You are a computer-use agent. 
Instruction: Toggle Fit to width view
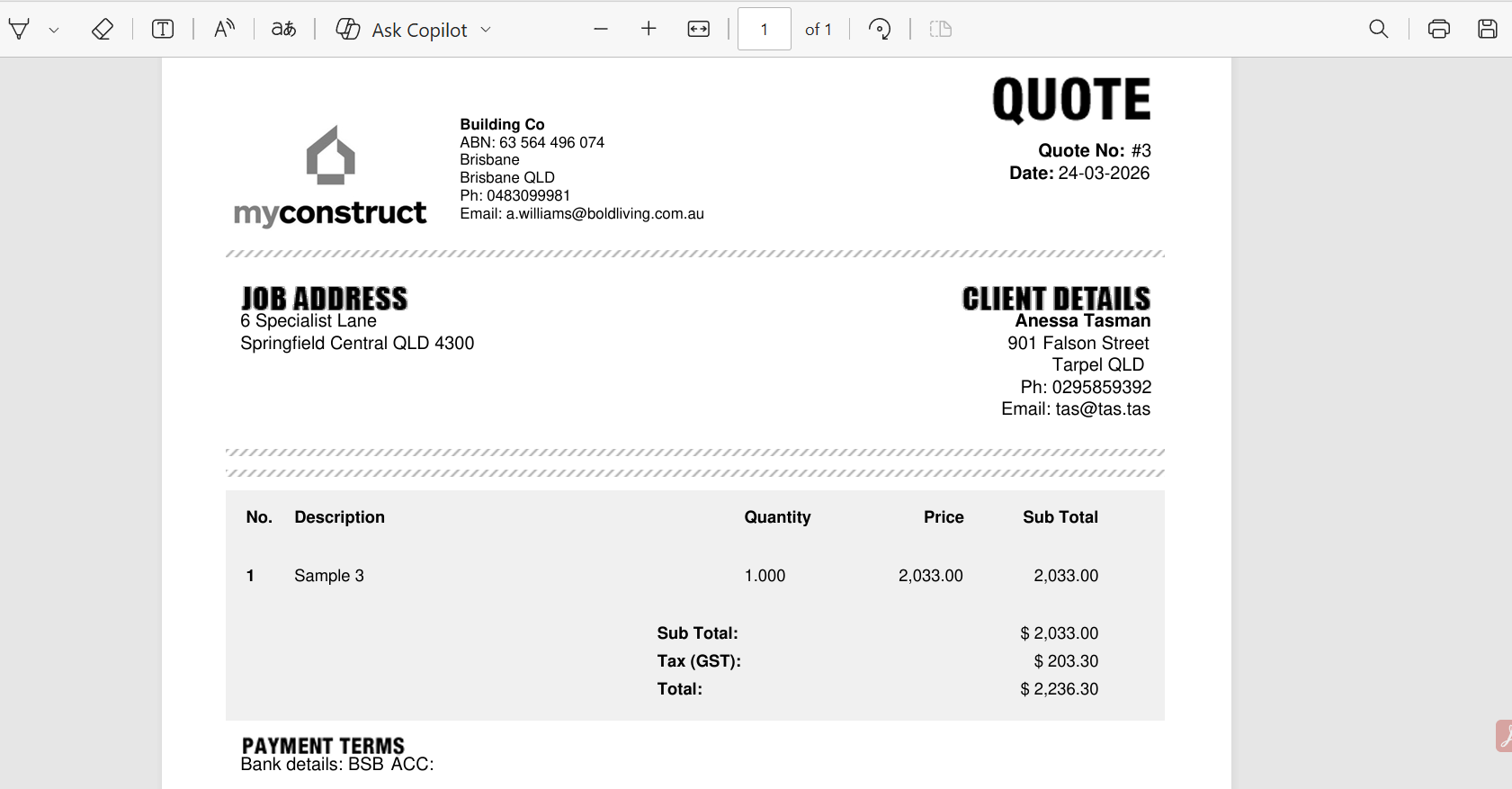699,30
